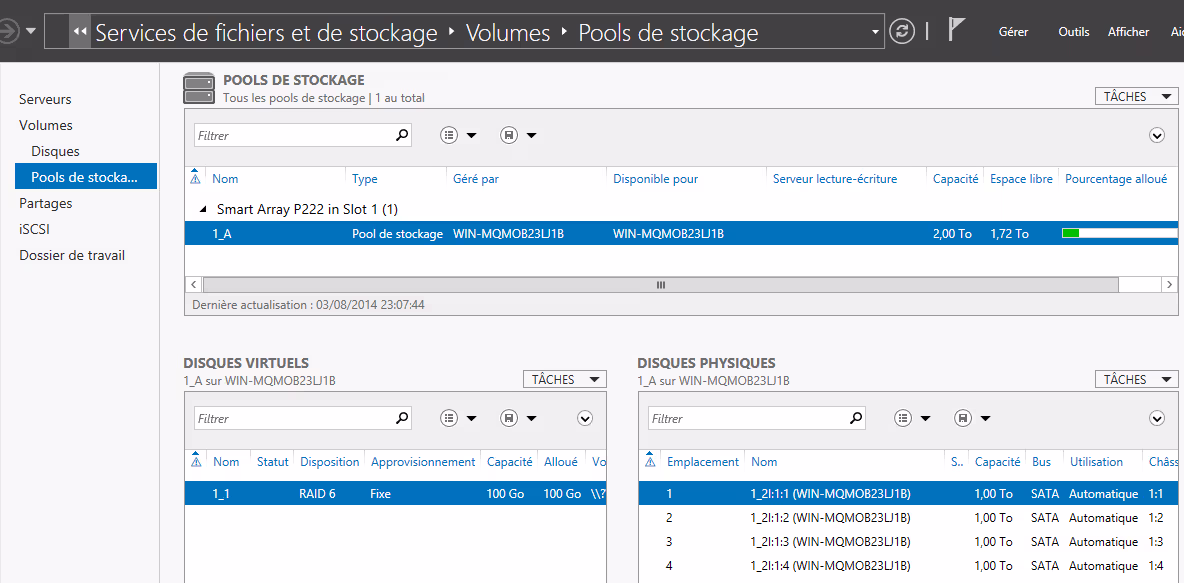Click save query icon in Pools de stockage
The image size is (1184, 583).
tap(509, 135)
